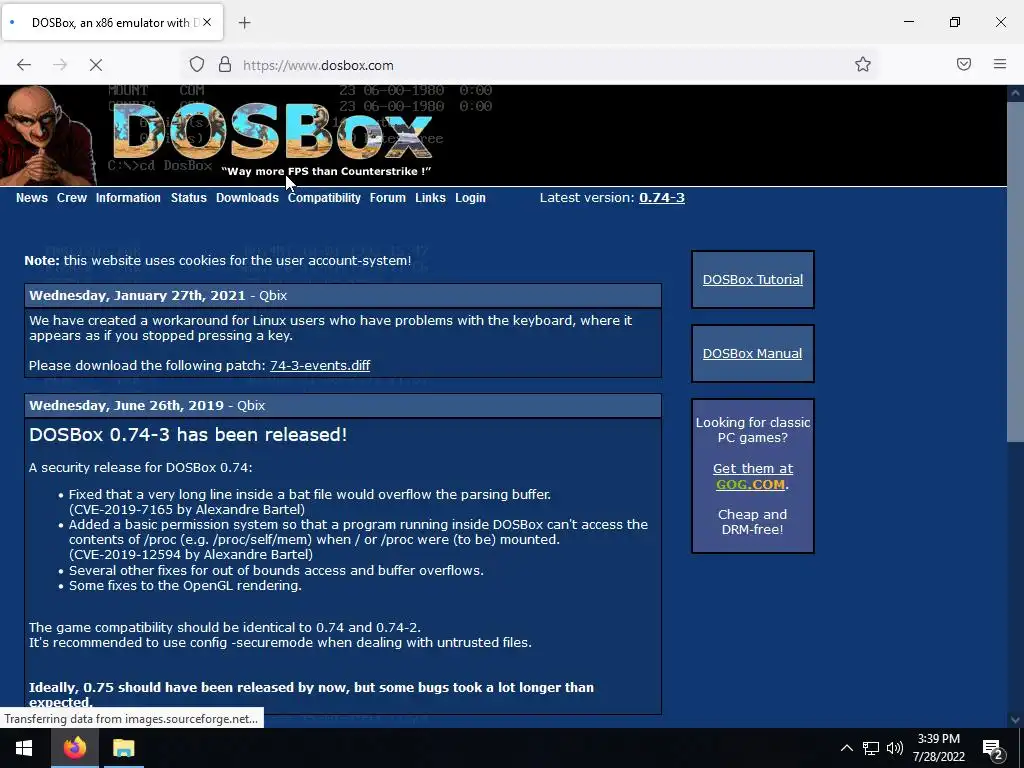Open the tracking protection shield icon
The image size is (1024, 768).
pos(197,65)
